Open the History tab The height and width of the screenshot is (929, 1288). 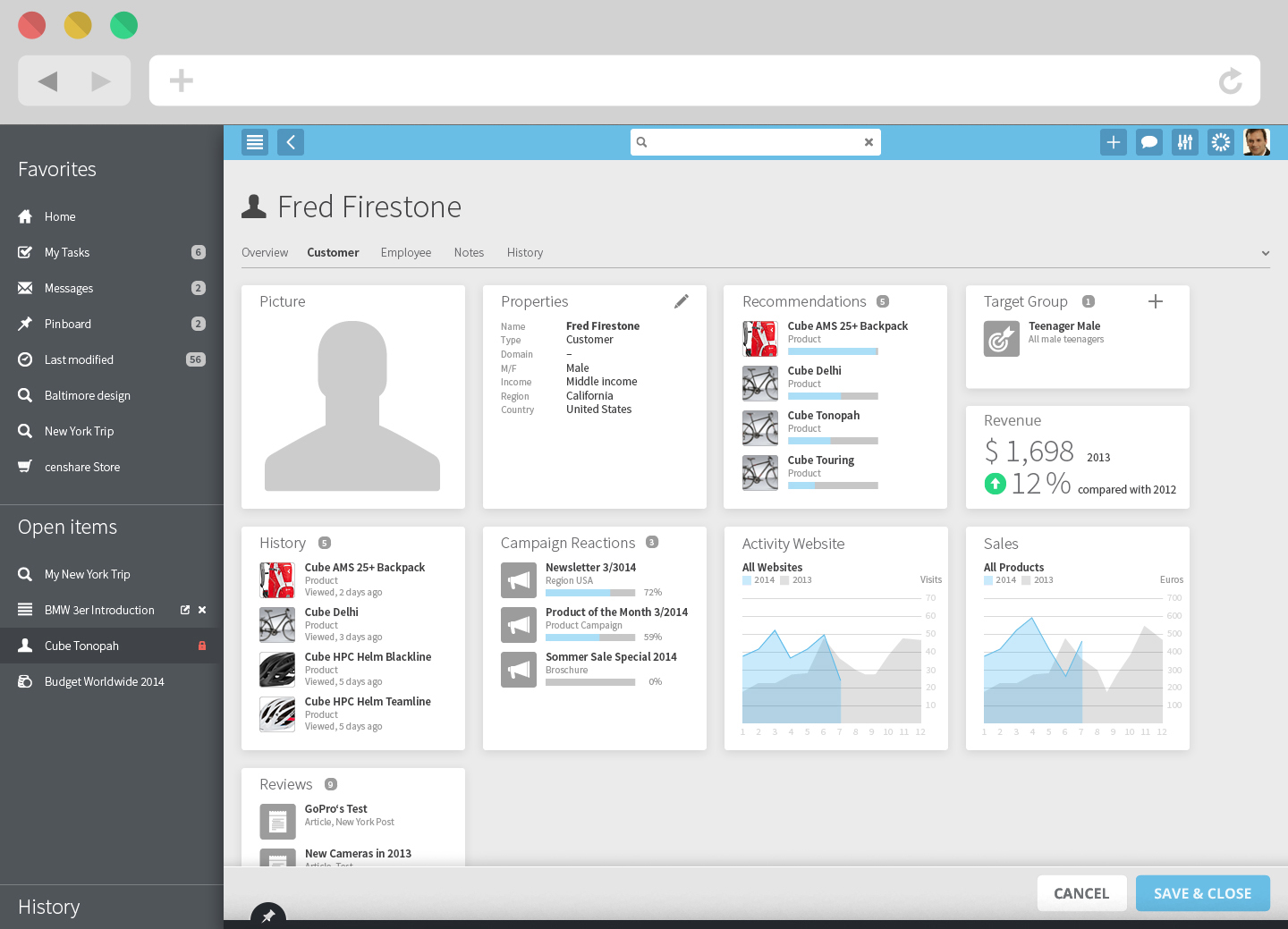pyautogui.click(x=525, y=252)
